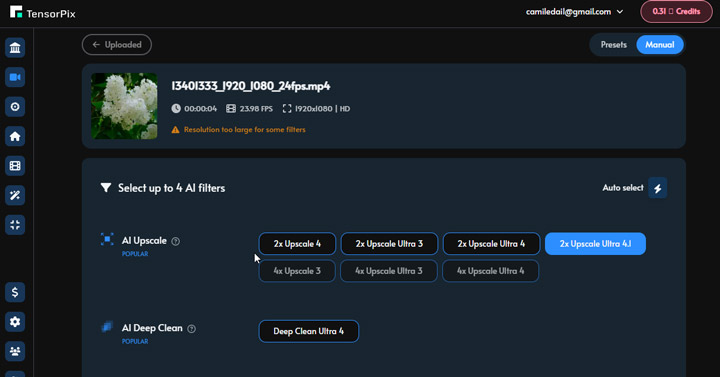Click the AI Upscale help question icon
This screenshot has width=720, height=377.
coord(175,242)
